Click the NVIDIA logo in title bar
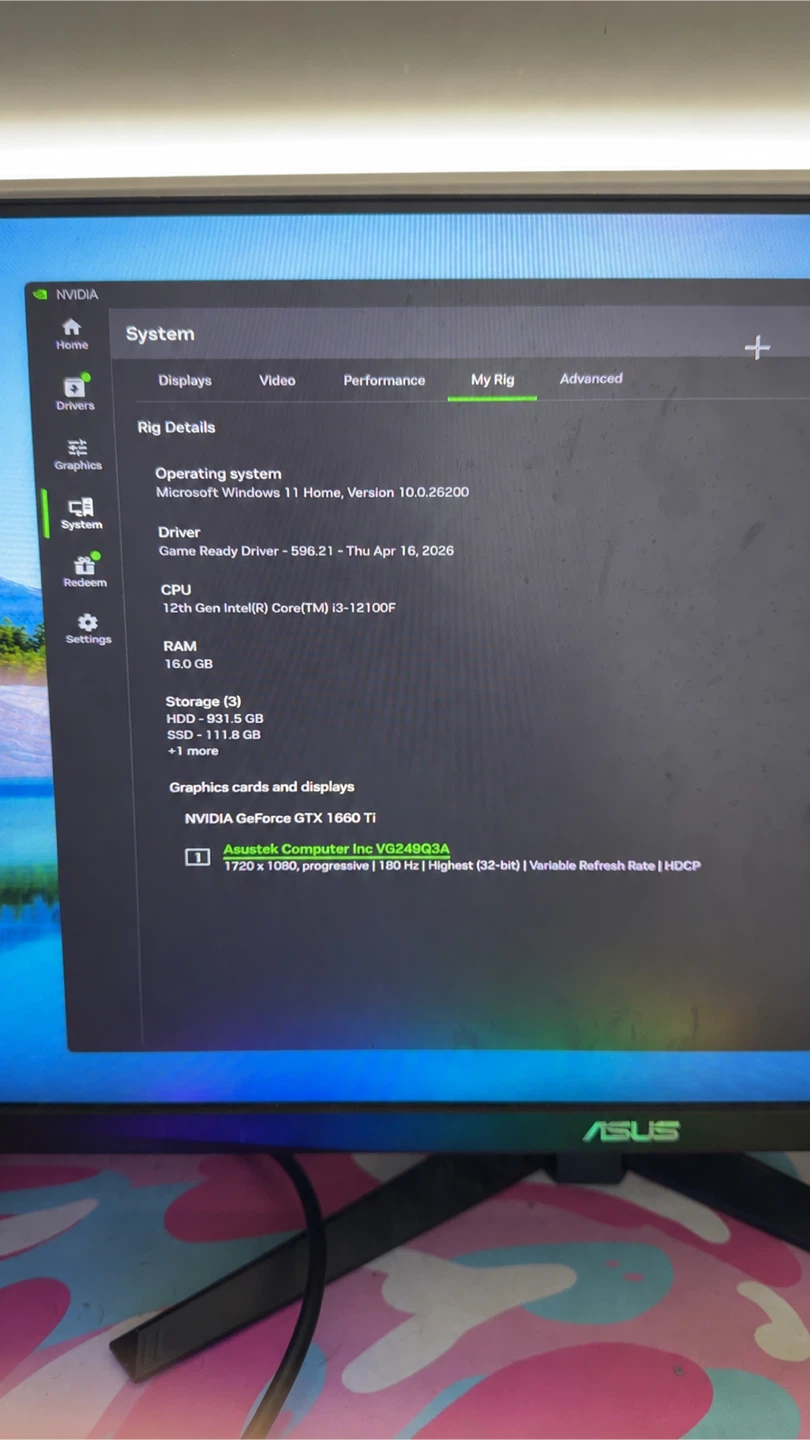This screenshot has height=1440, width=810. [41, 295]
